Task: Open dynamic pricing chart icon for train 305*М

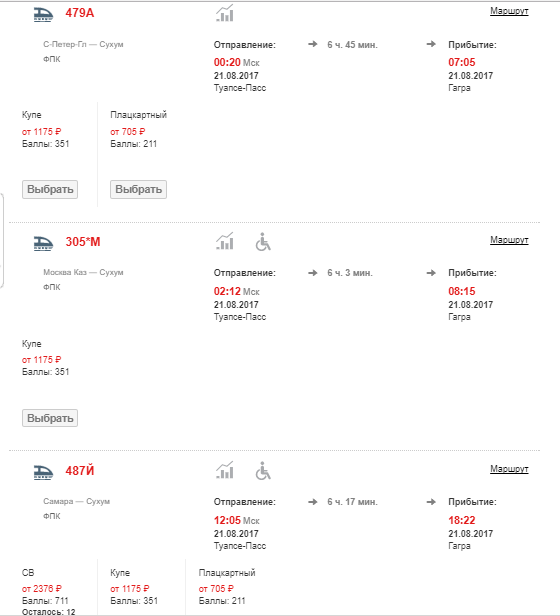Action: [x=225, y=241]
